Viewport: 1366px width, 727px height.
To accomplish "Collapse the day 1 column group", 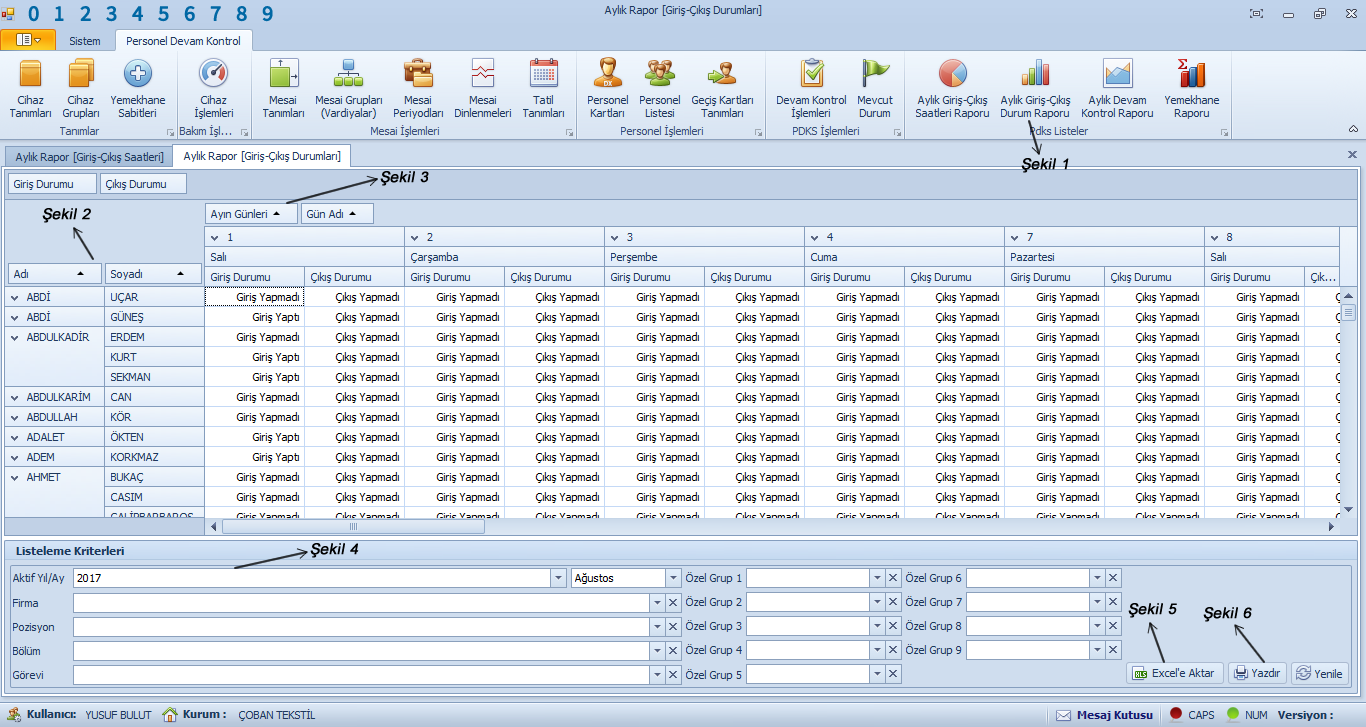I will pos(215,237).
